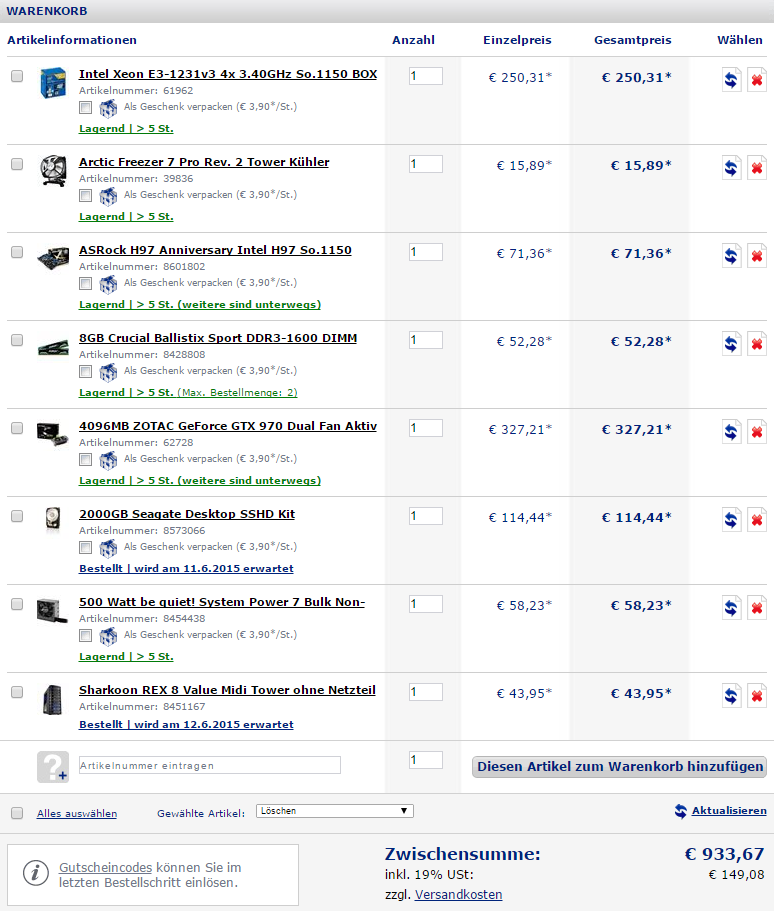Remove Sharkoon REX 8 tower from the cart
The height and width of the screenshot is (911, 774).
click(757, 697)
